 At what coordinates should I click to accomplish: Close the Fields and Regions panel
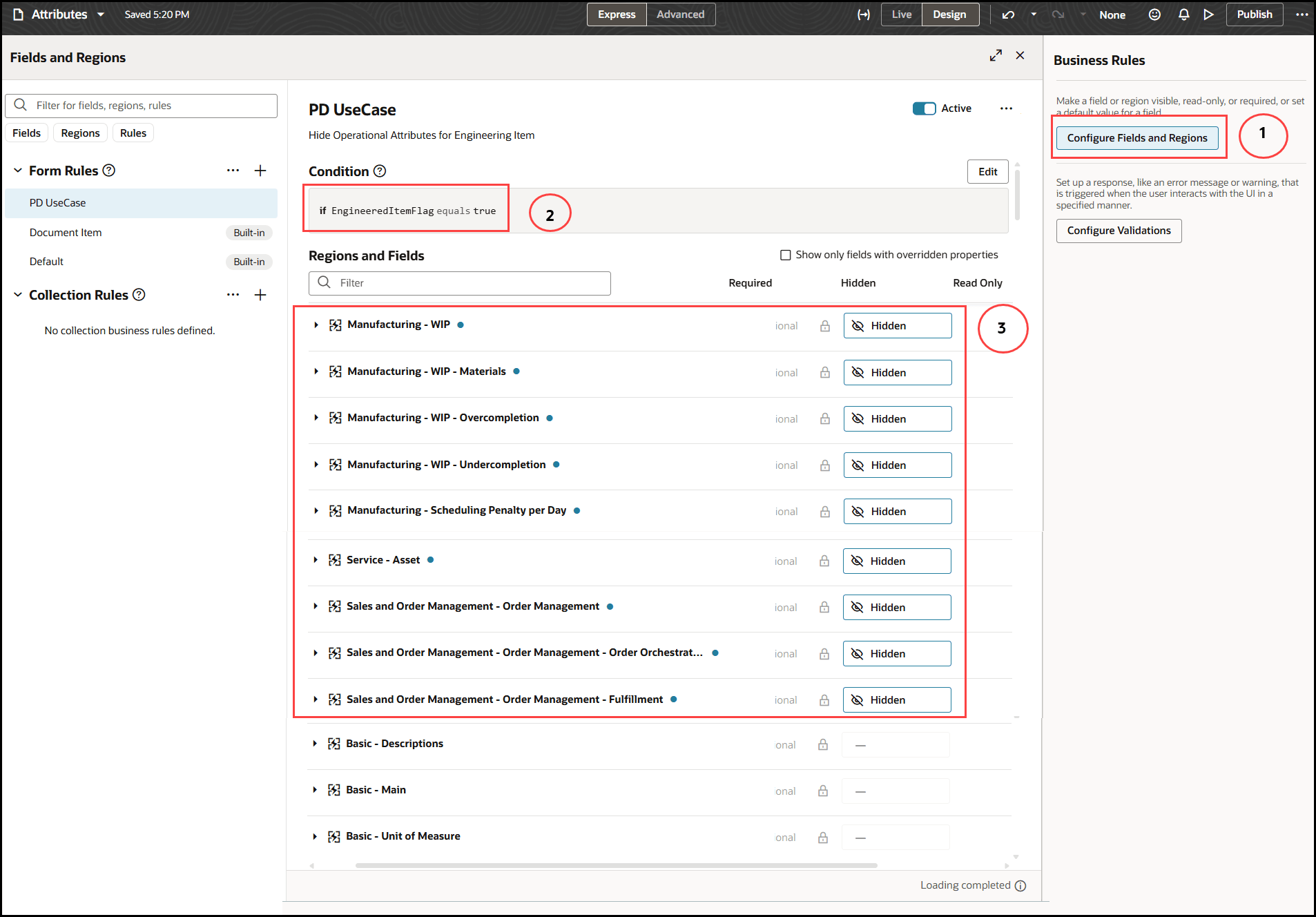(x=1020, y=55)
